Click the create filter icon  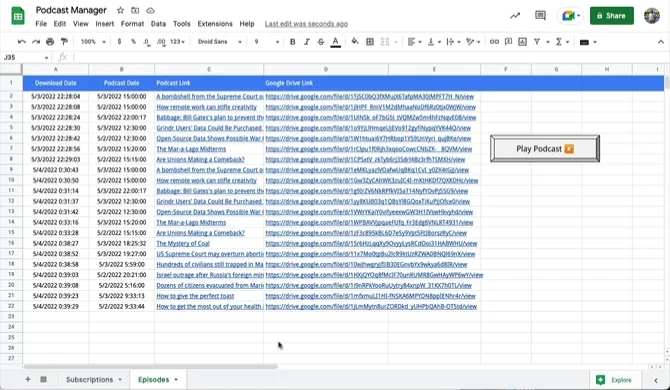(x=537, y=42)
